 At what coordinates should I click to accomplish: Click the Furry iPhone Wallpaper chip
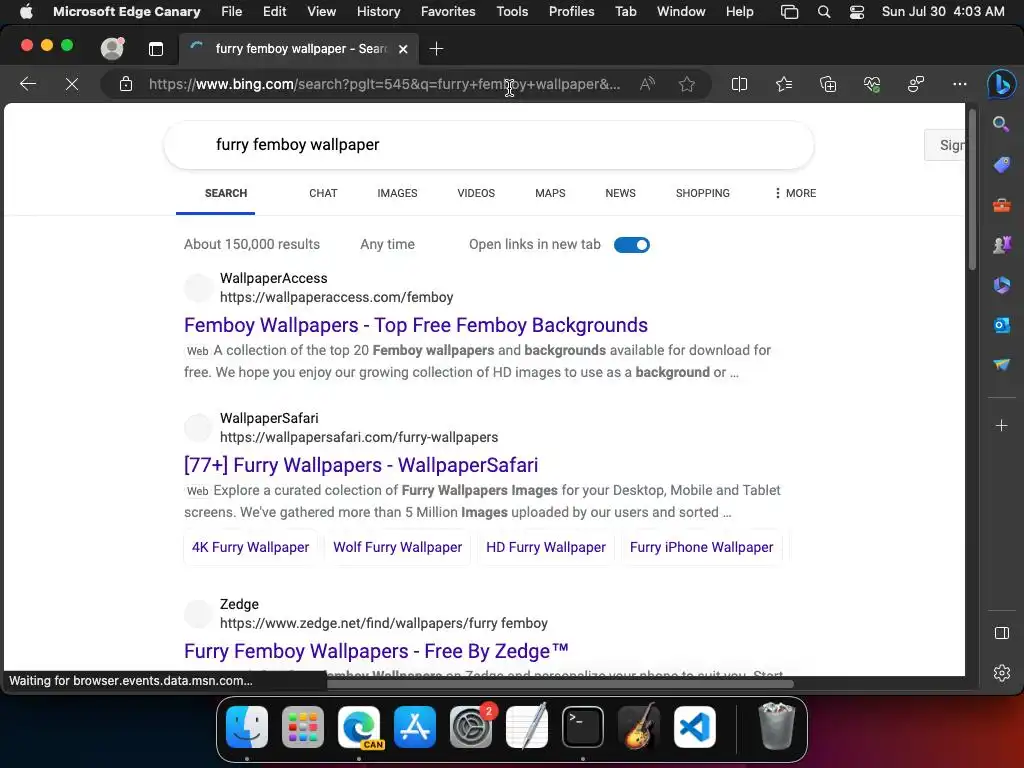(x=701, y=547)
